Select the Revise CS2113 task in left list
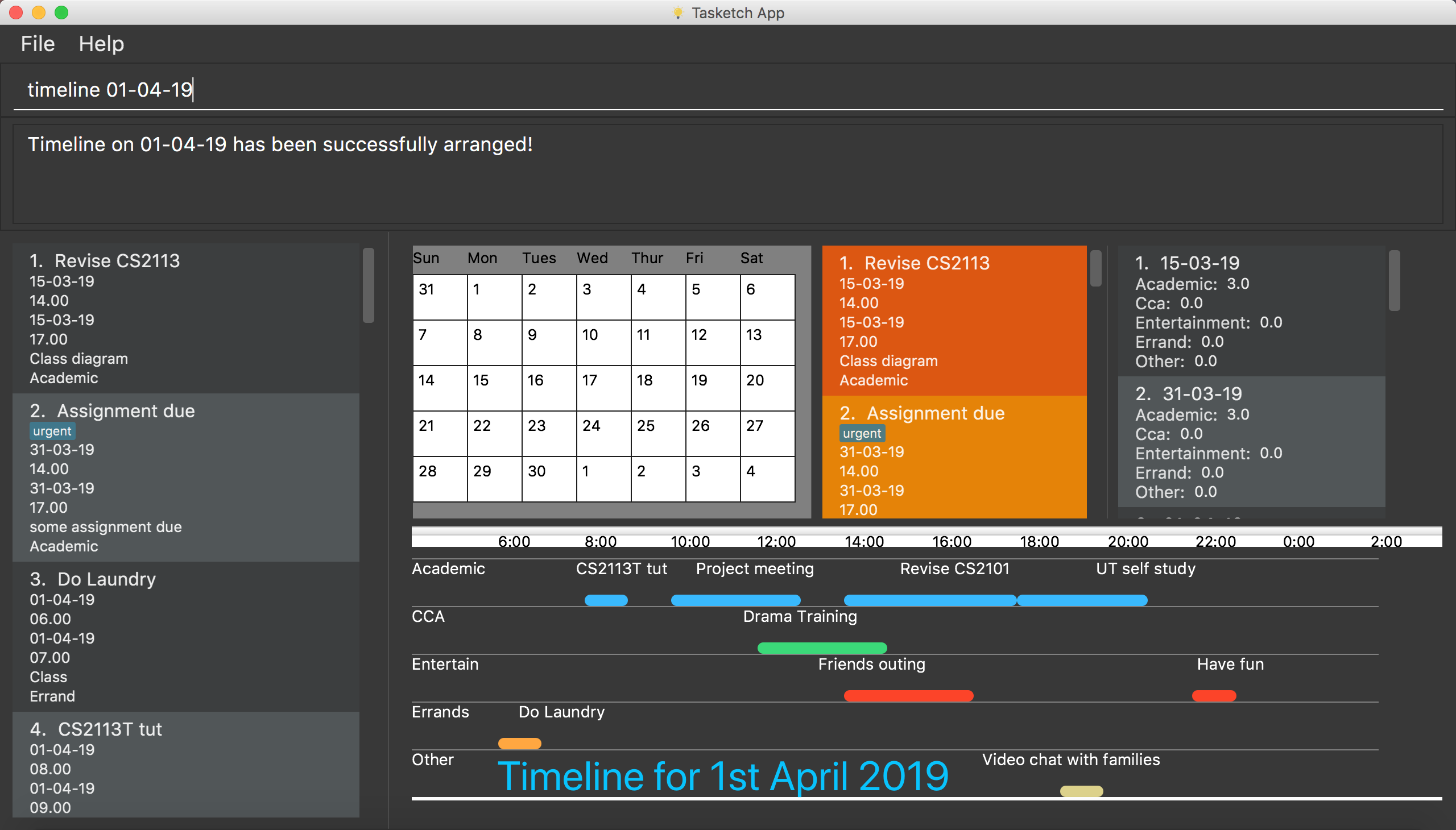 pos(186,318)
